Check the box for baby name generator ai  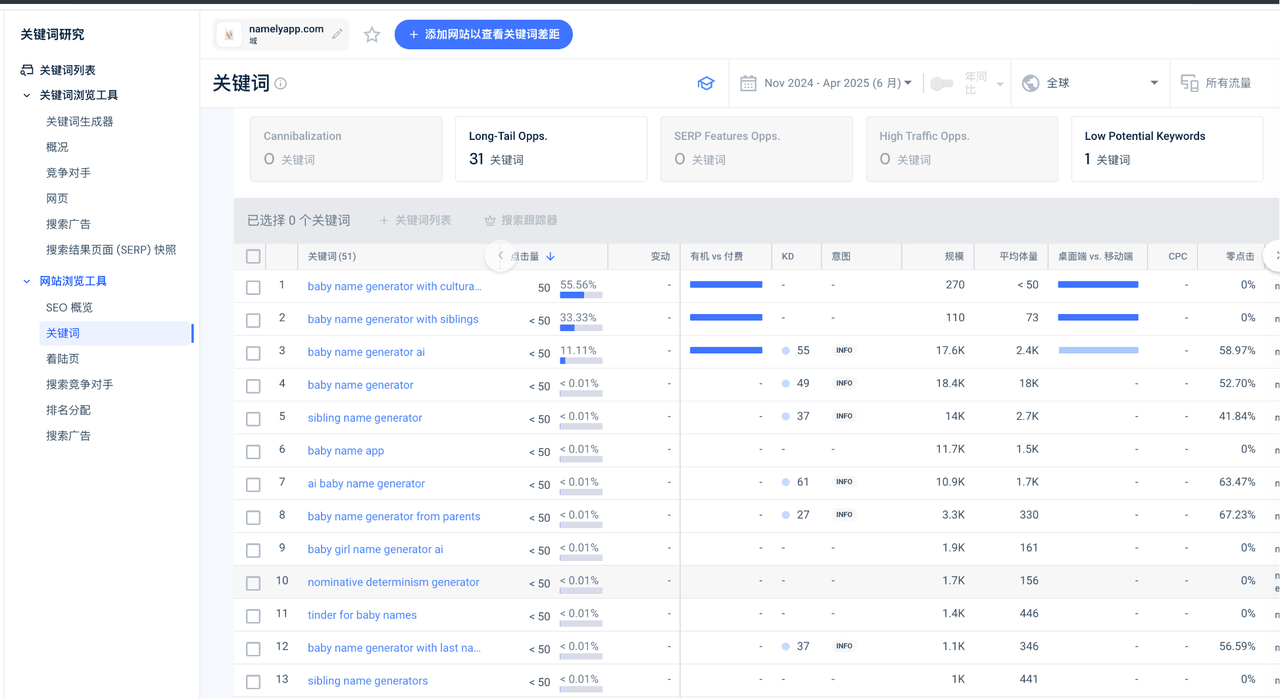[x=253, y=353]
